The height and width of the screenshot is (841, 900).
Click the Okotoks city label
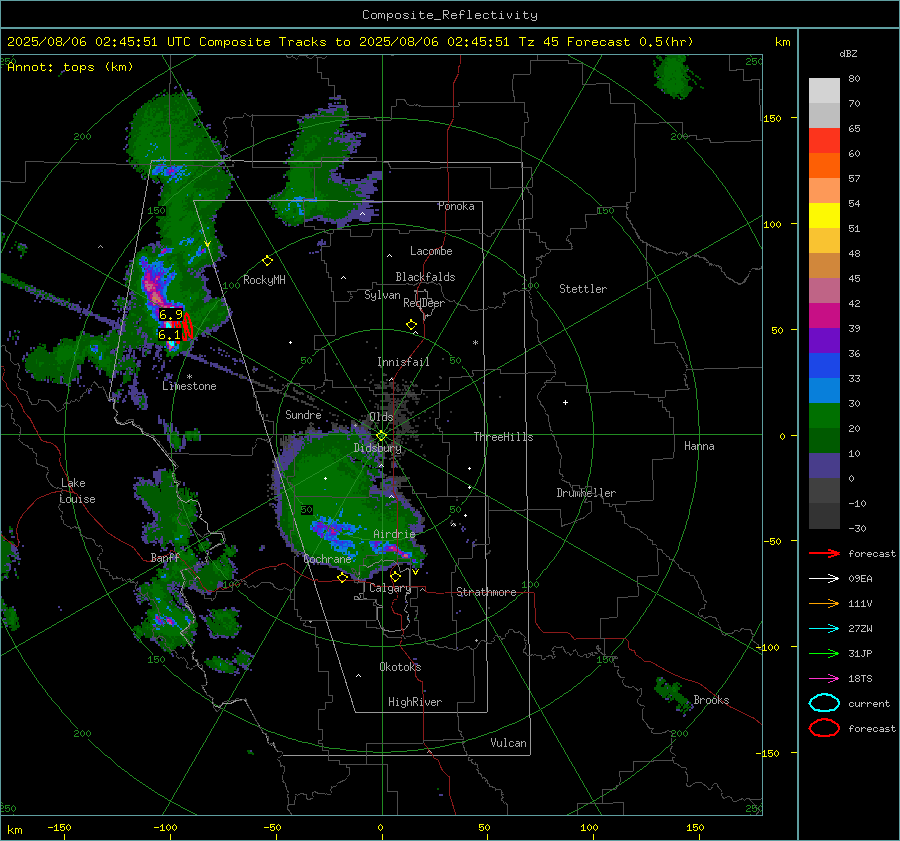tap(400, 667)
